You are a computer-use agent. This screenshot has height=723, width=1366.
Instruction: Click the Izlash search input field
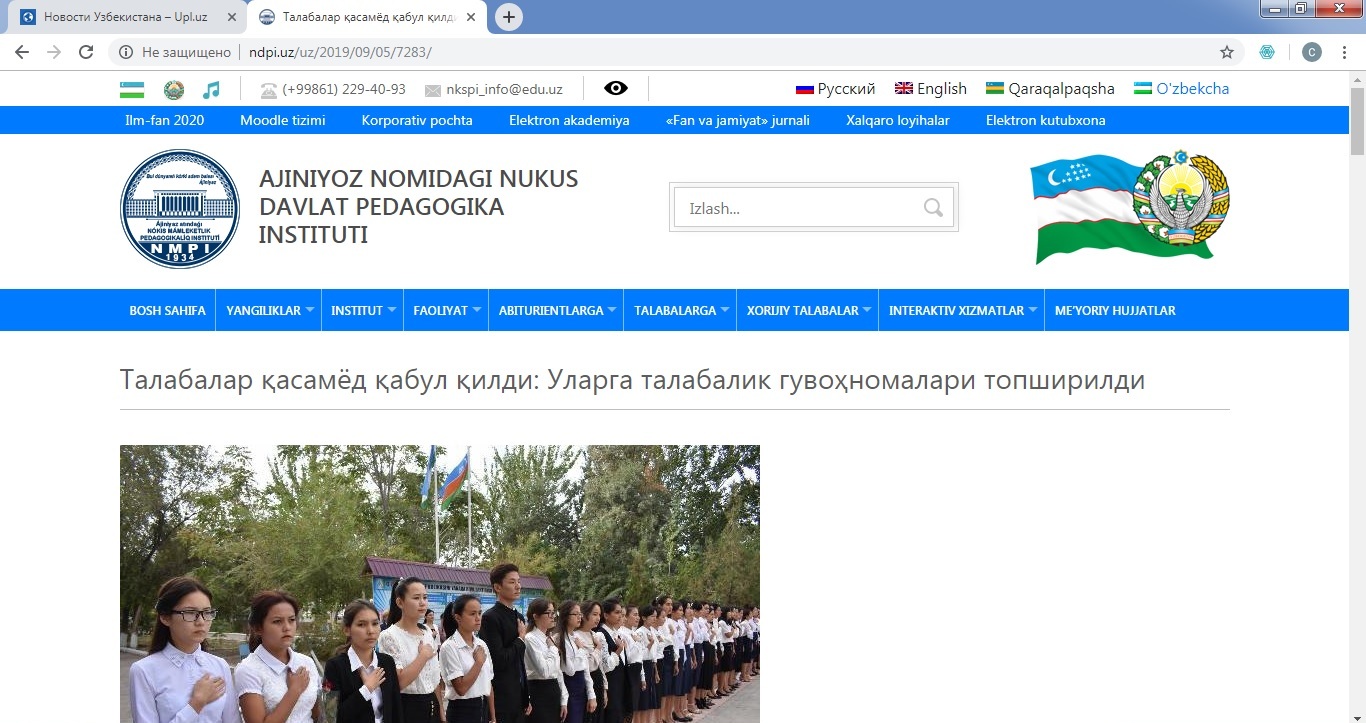(795, 208)
